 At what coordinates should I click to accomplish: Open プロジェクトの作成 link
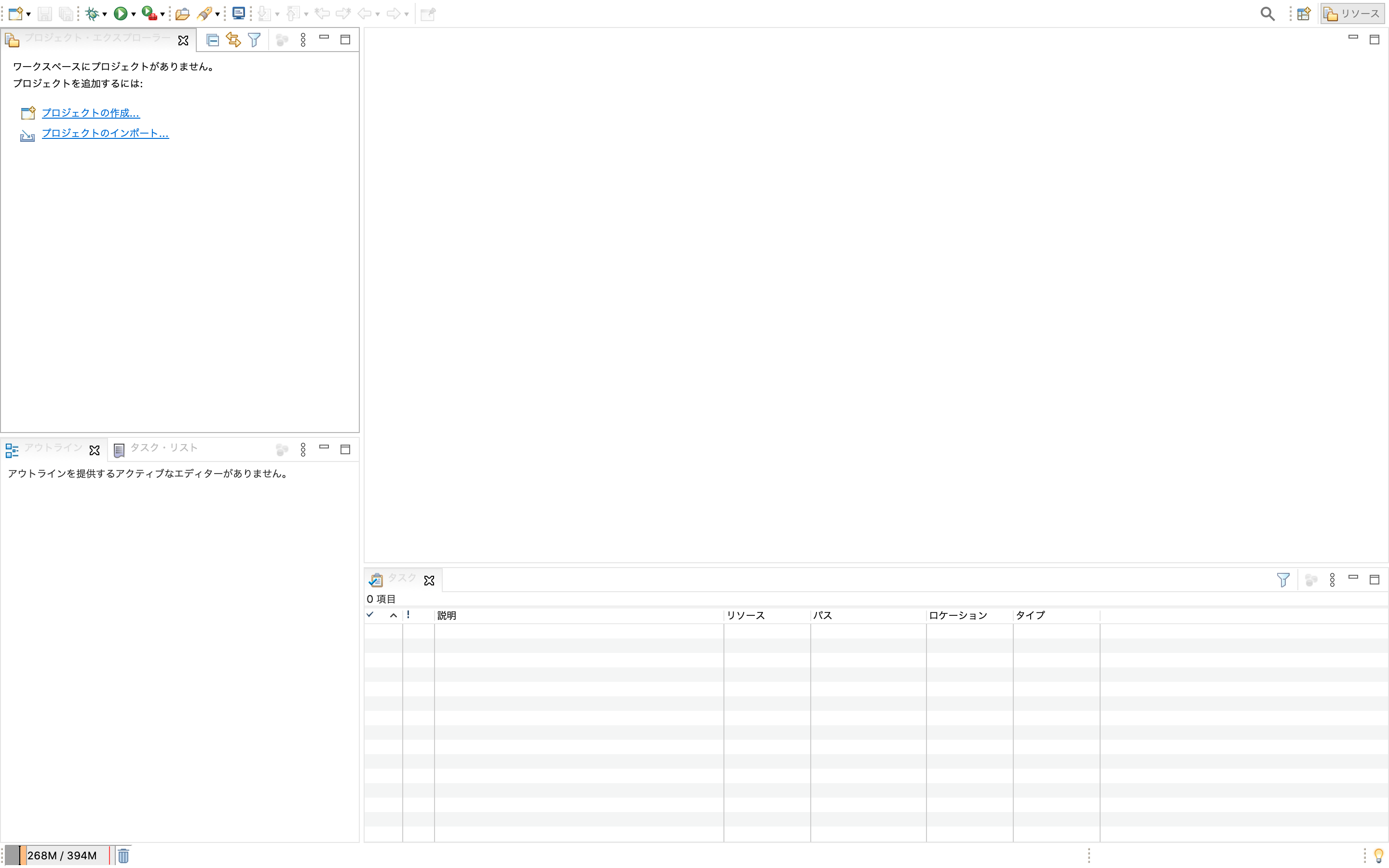[x=89, y=112]
